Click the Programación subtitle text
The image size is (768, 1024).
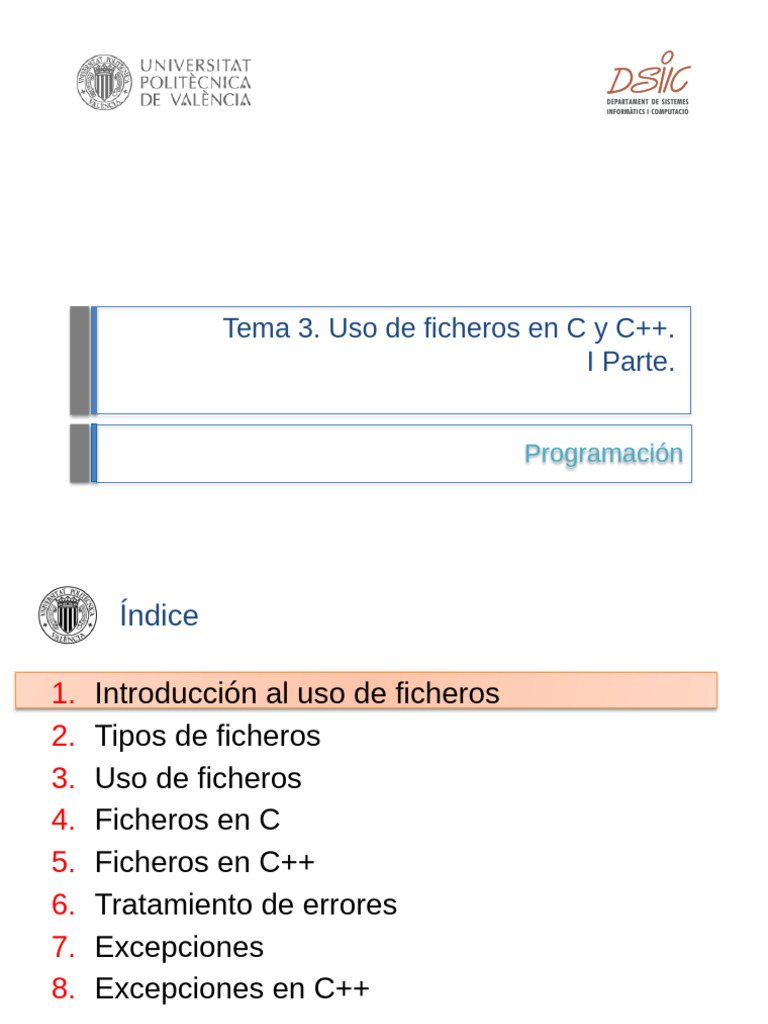coord(603,454)
